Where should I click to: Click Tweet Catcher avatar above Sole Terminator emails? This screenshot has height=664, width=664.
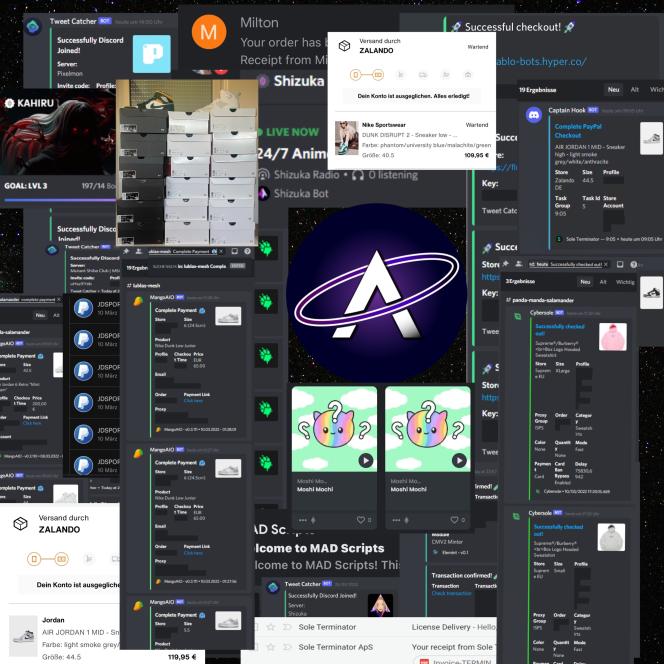[x=273, y=587]
